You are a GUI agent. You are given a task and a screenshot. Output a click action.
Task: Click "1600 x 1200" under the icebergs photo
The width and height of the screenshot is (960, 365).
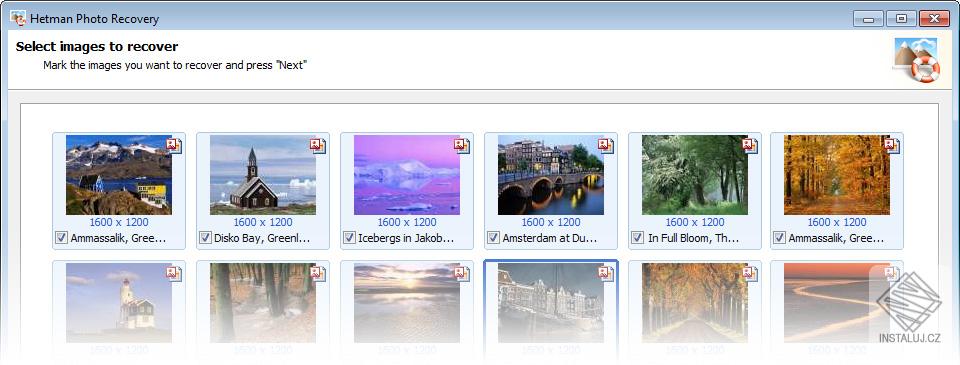coord(407,222)
